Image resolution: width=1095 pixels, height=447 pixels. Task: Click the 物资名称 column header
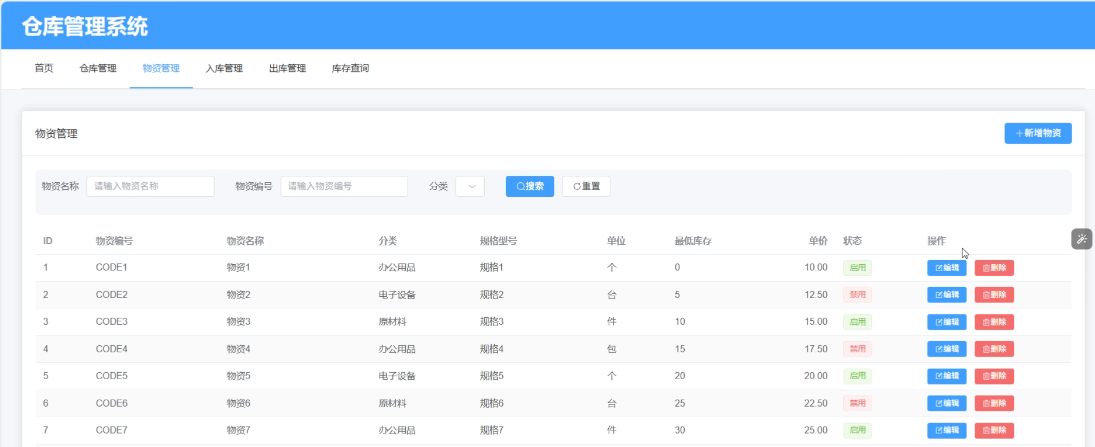click(x=245, y=241)
